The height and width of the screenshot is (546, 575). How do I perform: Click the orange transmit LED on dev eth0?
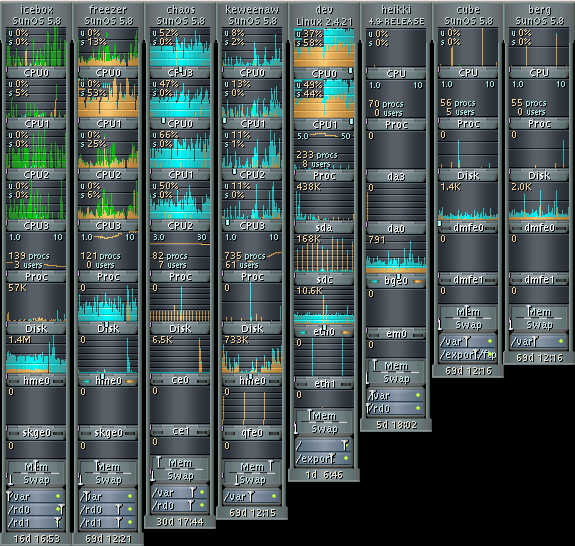click(346, 332)
